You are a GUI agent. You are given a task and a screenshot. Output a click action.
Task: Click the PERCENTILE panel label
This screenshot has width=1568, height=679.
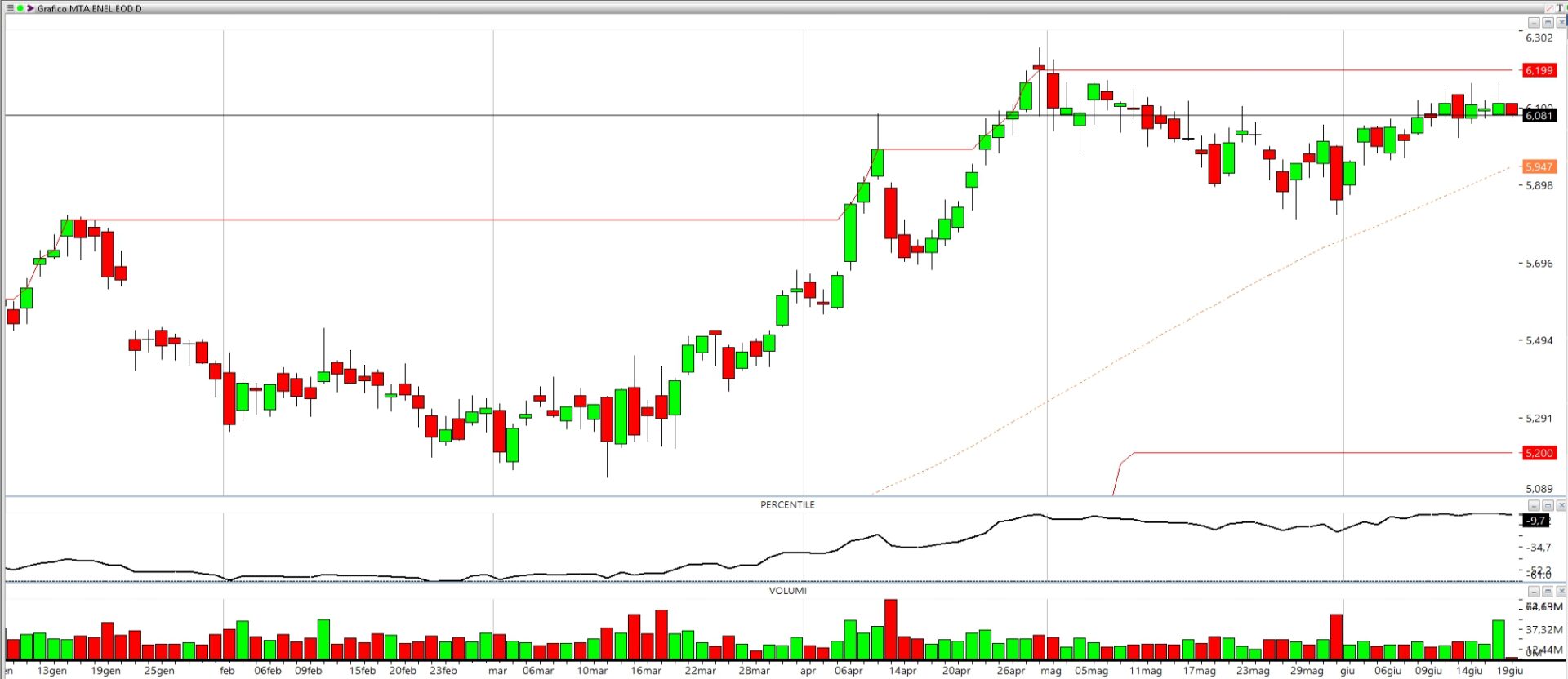coord(787,504)
